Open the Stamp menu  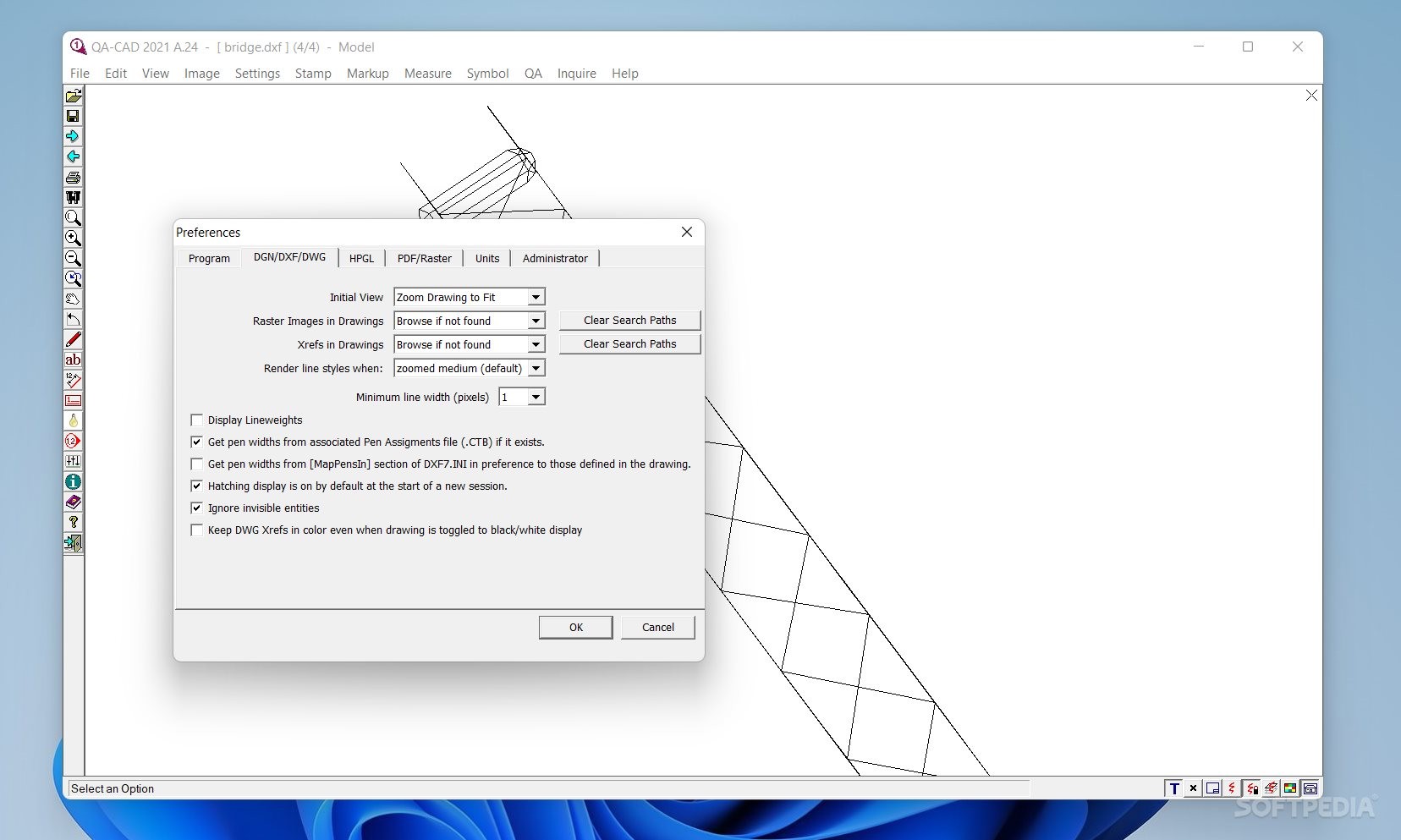(x=313, y=74)
